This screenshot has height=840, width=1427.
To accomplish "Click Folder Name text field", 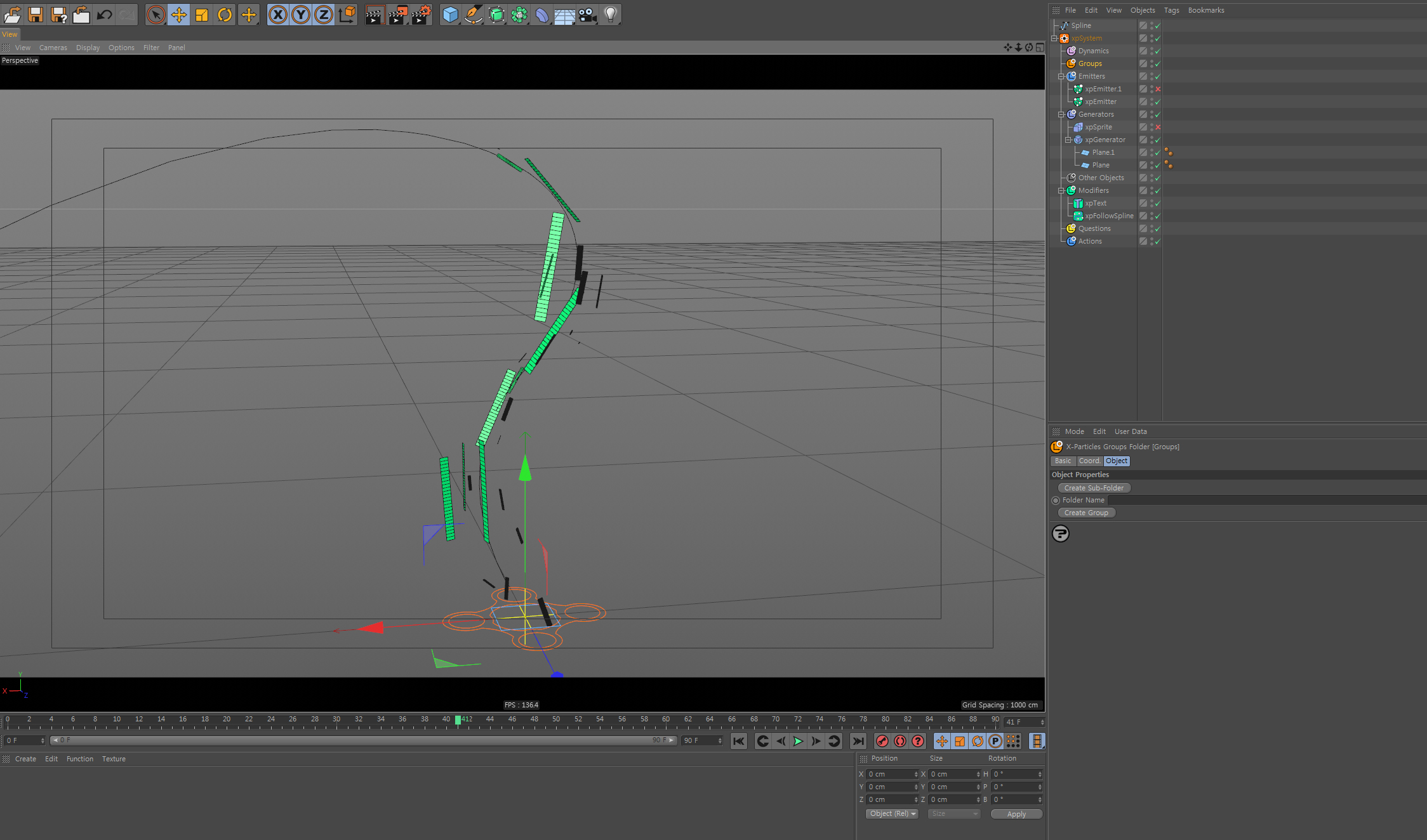I will click(1266, 500).
